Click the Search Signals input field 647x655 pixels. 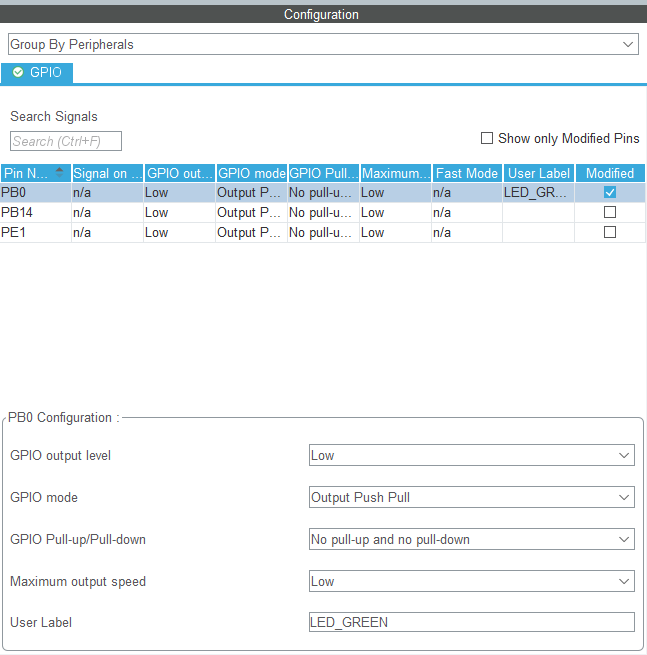pyautogui.click(x=66, y=141)
